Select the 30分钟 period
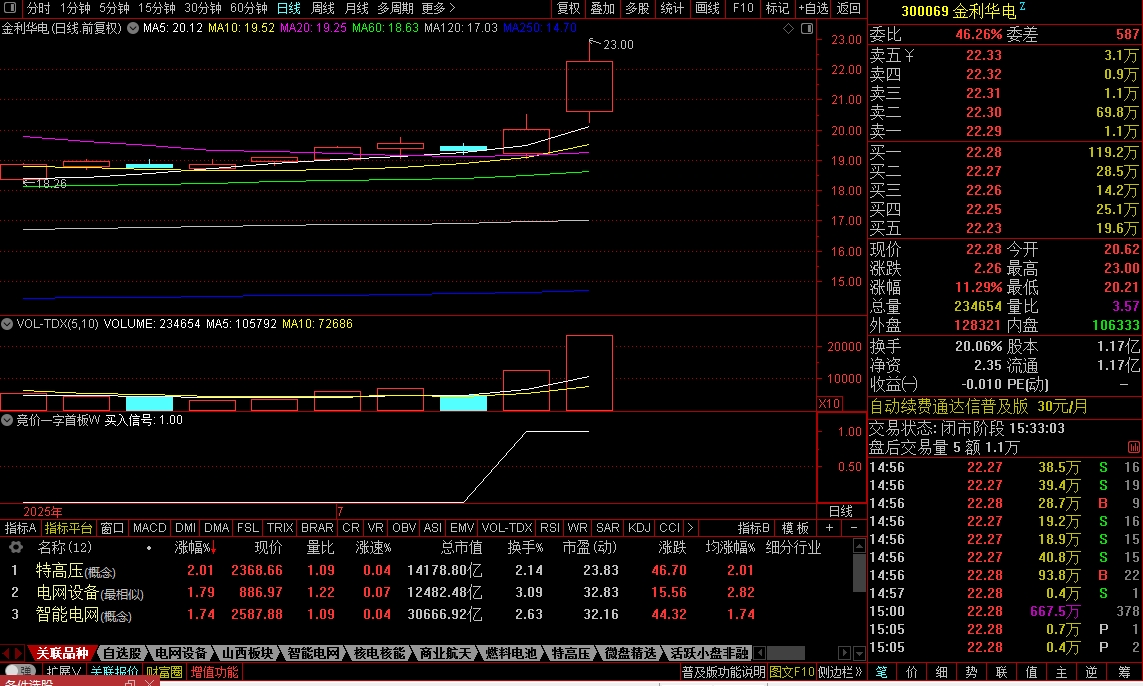 (x=203, y=8)
